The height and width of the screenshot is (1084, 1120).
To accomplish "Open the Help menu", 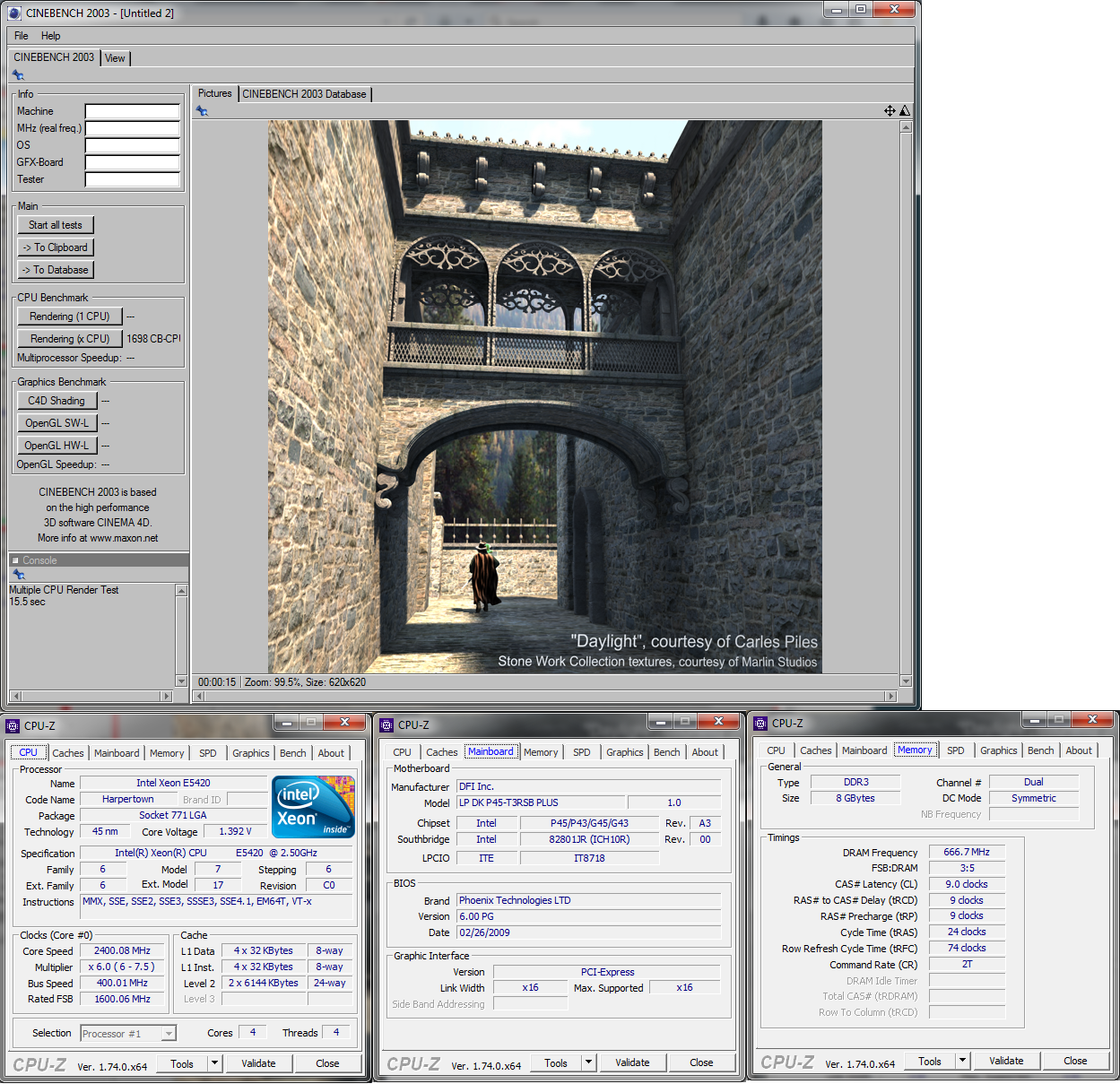I will [50, 36].
